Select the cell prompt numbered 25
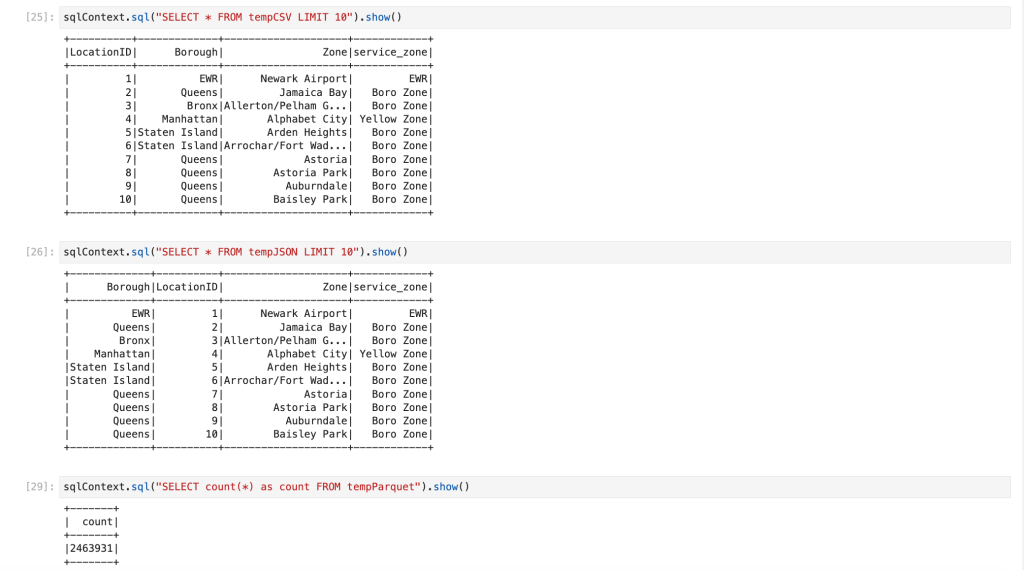The image size is (1024, 570). coord(40,18)
